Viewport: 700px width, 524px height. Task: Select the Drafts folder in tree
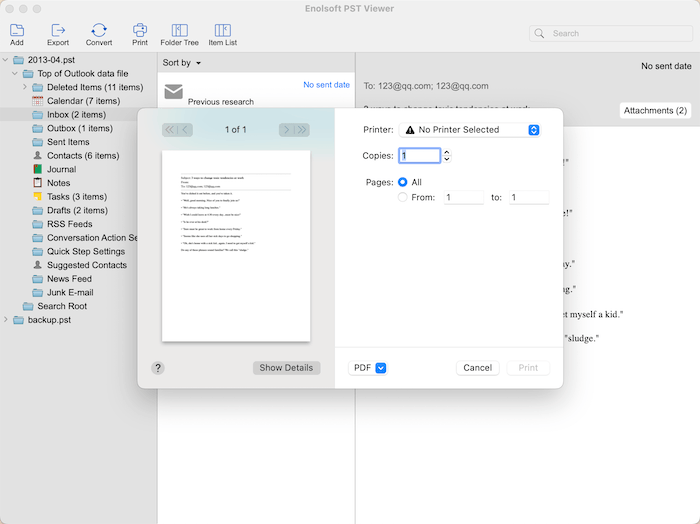point(76,211)
